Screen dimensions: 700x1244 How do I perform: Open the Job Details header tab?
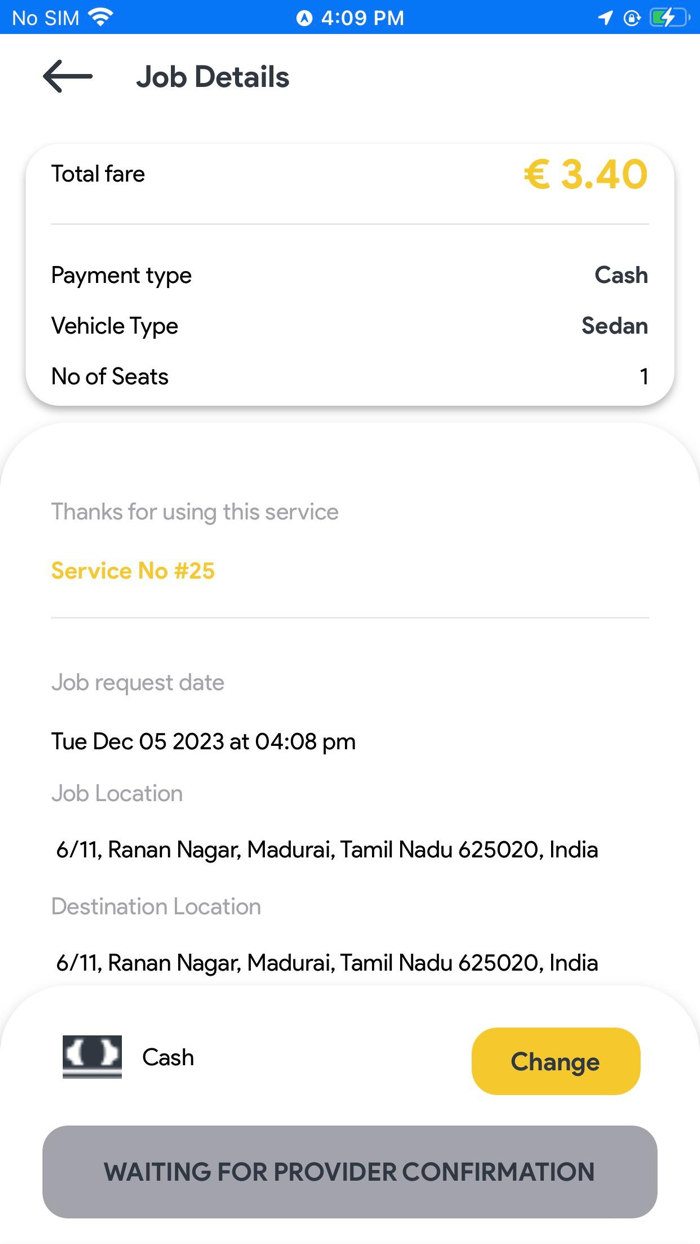tap(212, 76)
